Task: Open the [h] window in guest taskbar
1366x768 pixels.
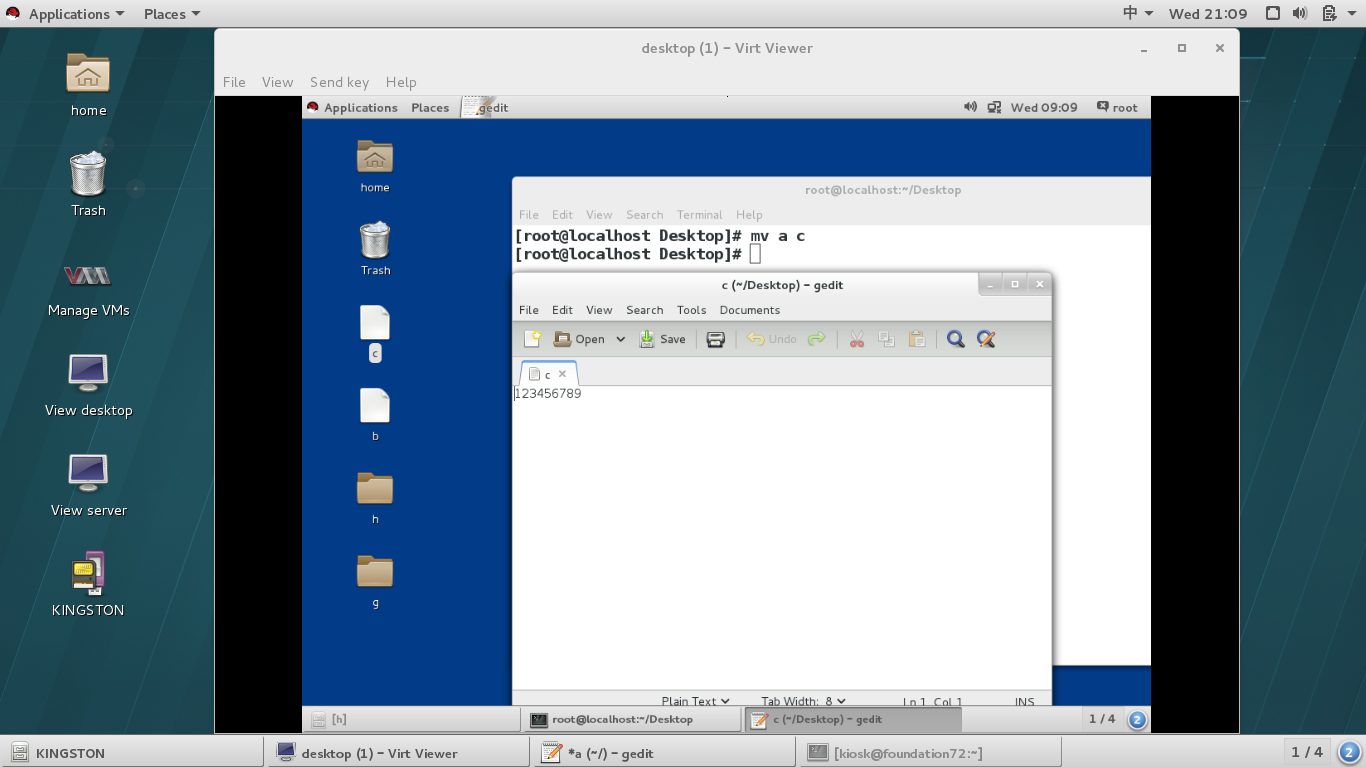Action: click(412, 719)
